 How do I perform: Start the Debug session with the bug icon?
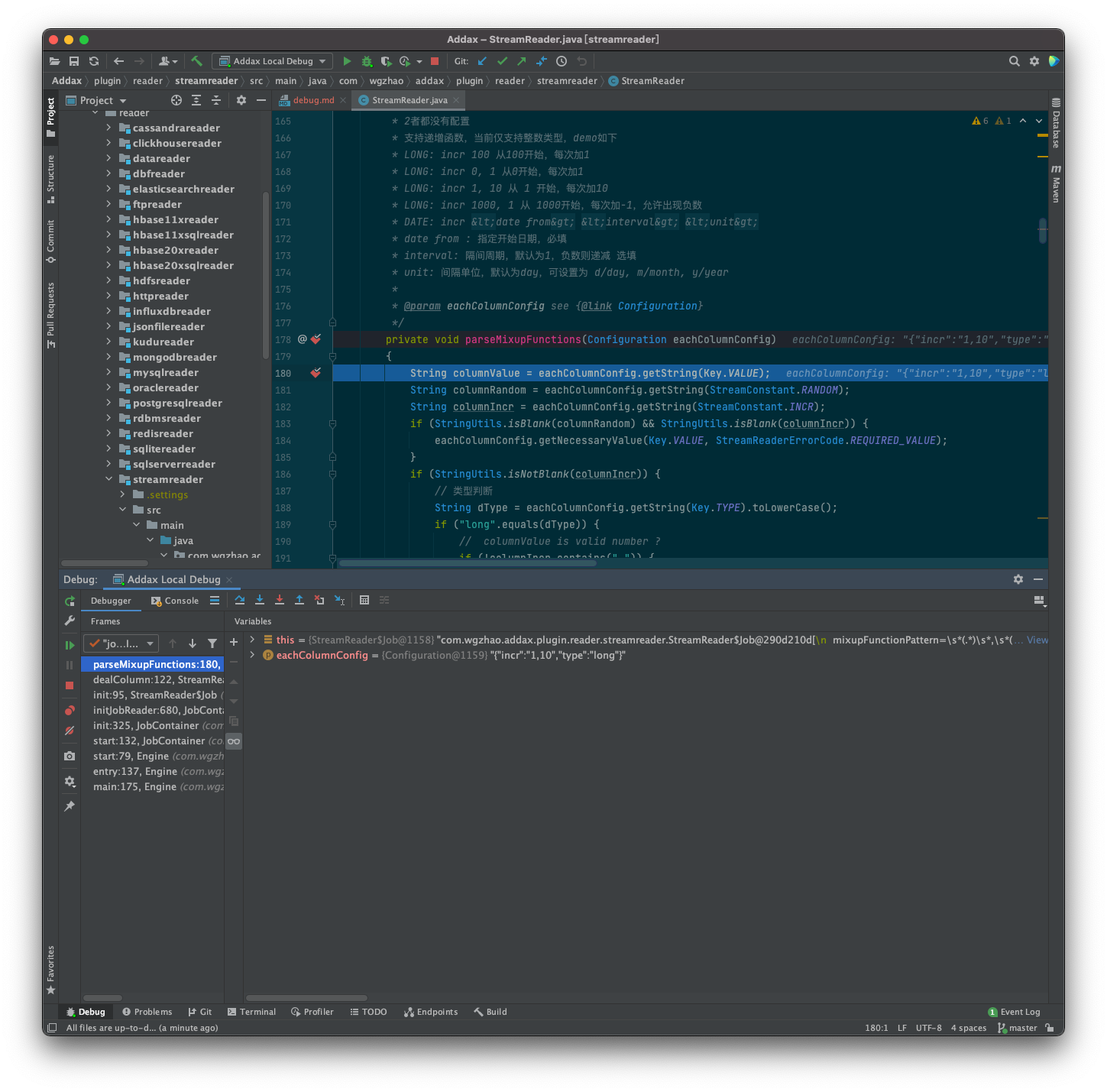click(367, 61)
